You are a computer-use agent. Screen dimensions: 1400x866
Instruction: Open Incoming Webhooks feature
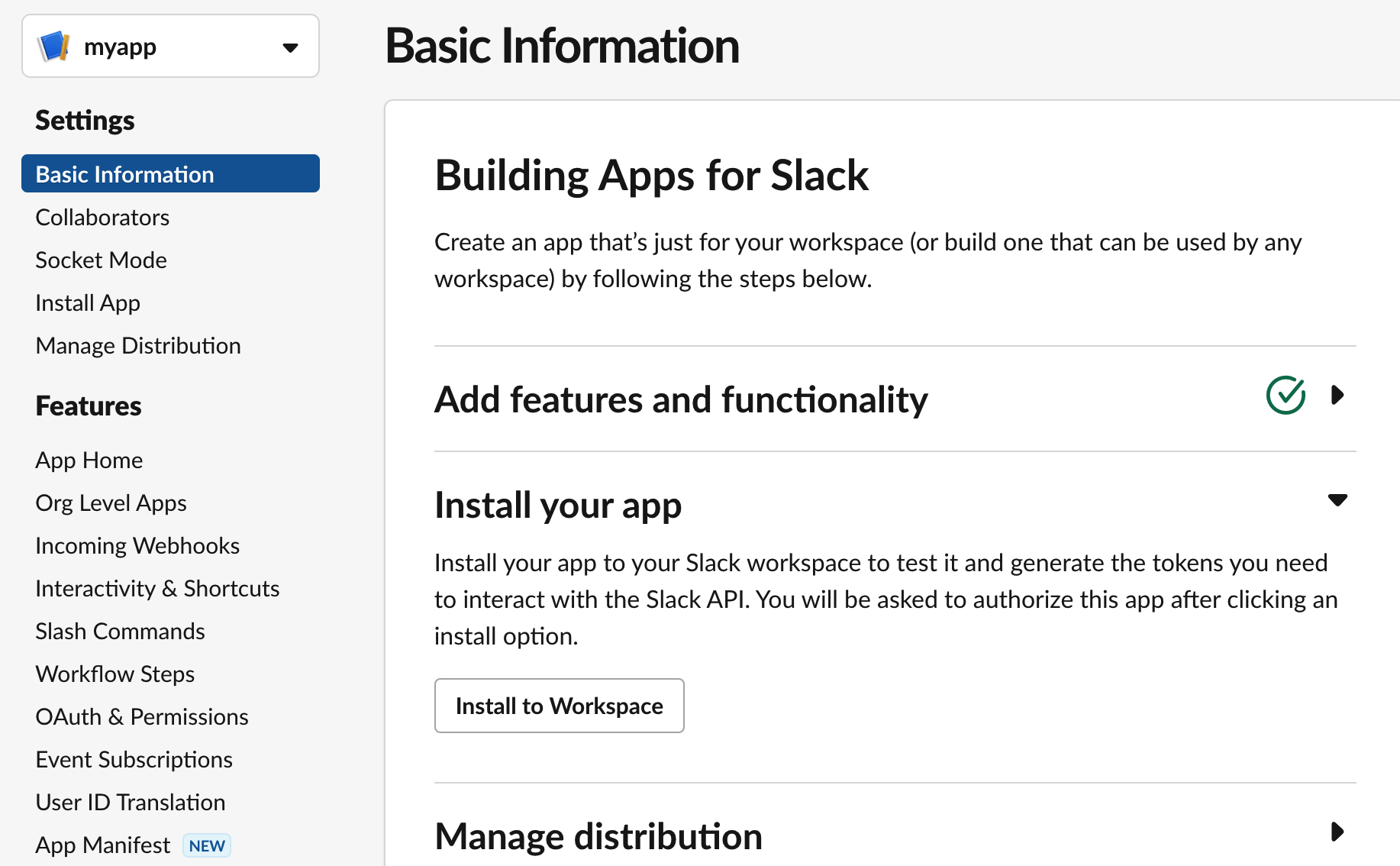coord(137,546)
